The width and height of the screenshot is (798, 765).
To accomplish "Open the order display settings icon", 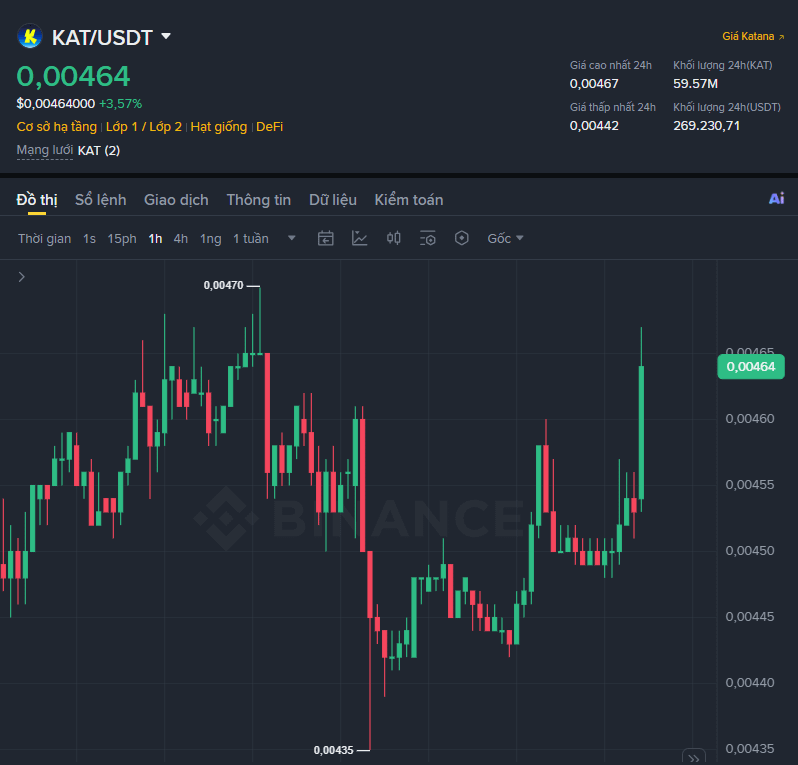I will pos(428,238).
